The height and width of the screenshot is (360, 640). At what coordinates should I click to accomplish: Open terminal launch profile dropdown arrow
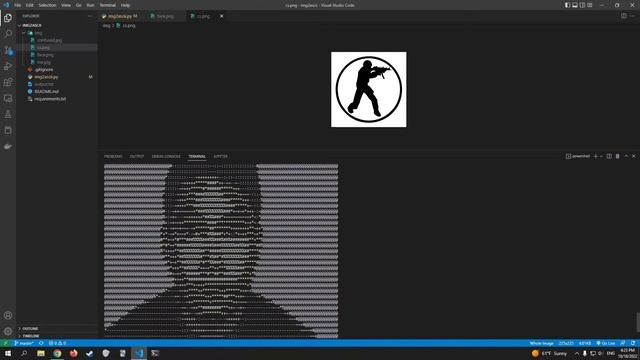pyautogui.click(x=601, y=156)
